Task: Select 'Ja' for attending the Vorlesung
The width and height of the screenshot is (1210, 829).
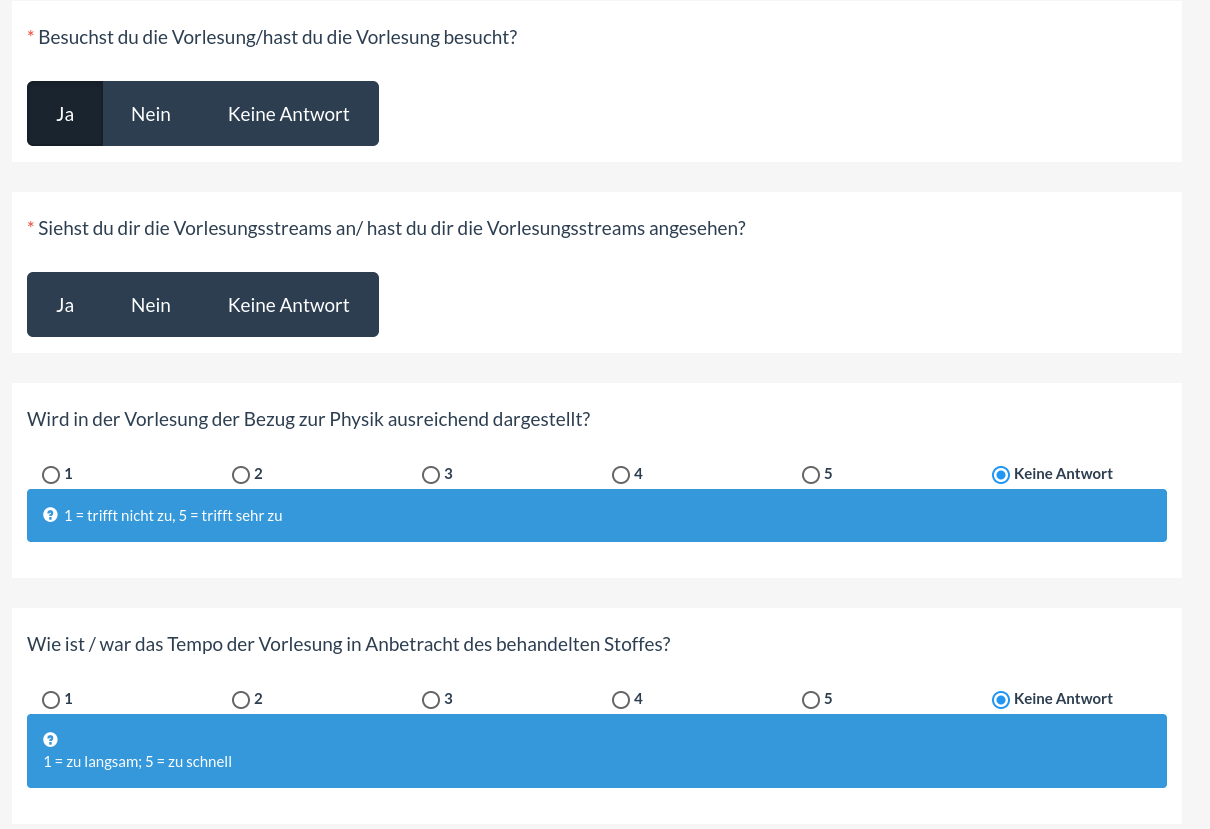Action: pos(65,114)
